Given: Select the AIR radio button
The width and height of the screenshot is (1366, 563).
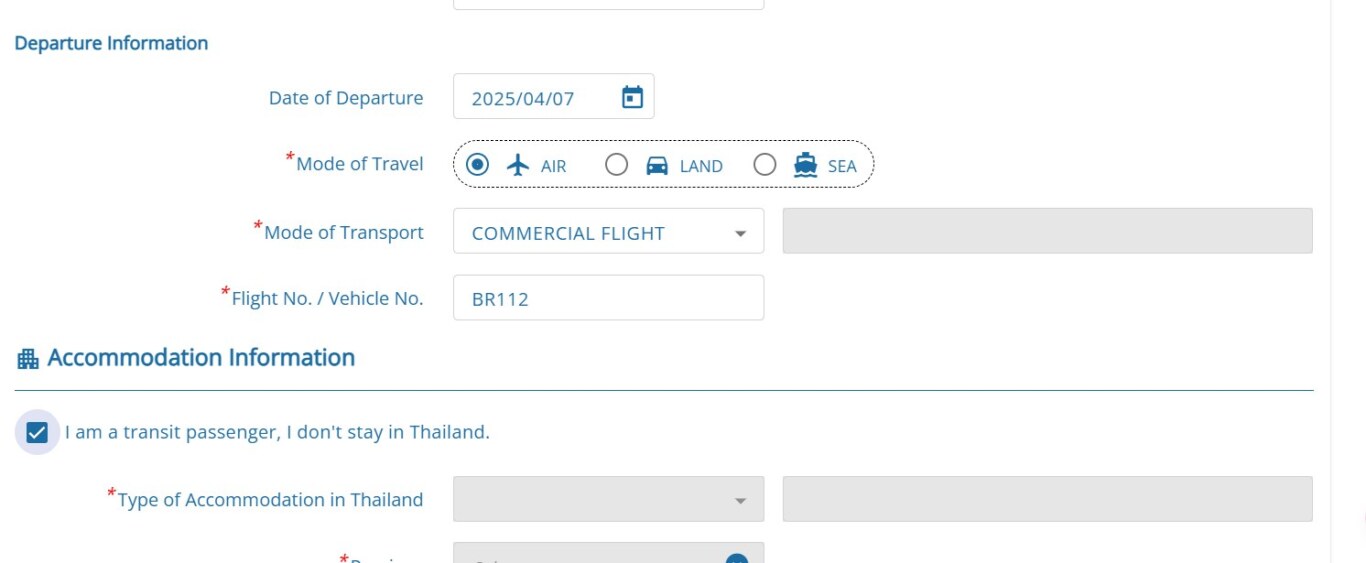Looking at the screenshot, I should point(478,164).
